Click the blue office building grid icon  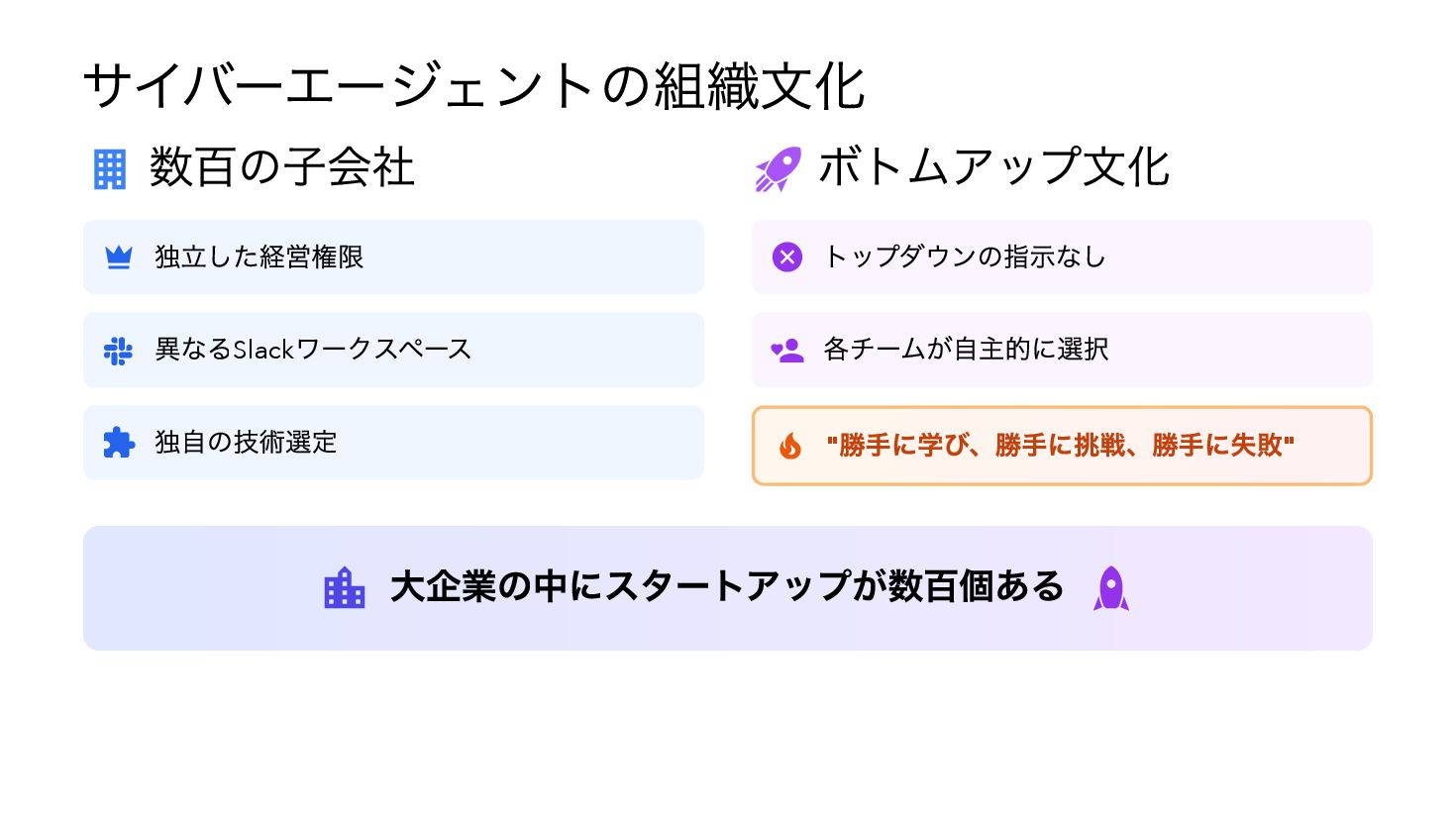coord(110,169)
